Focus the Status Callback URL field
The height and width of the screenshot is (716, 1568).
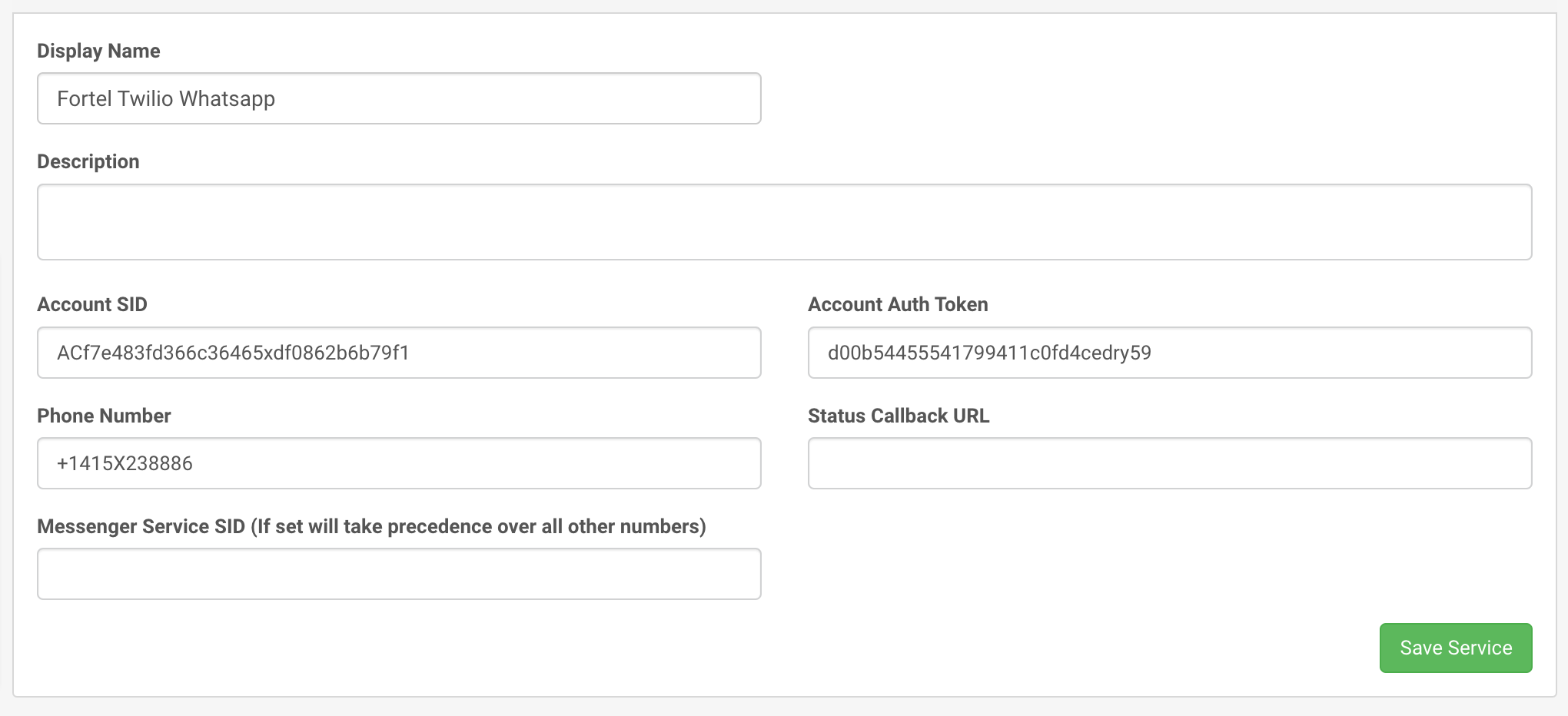(1170, 463)
